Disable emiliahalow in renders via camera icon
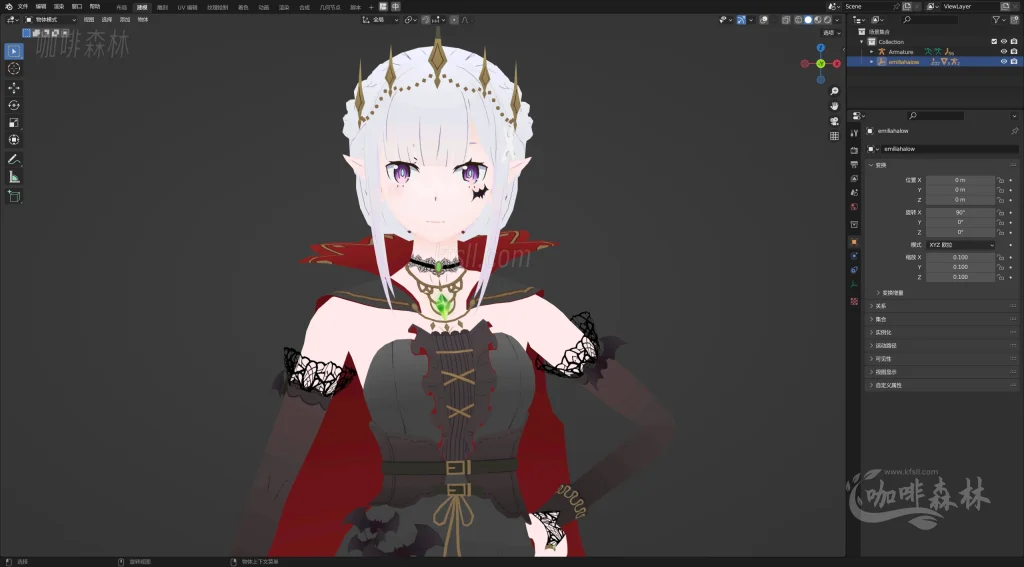 click(x=1014, y=61)
